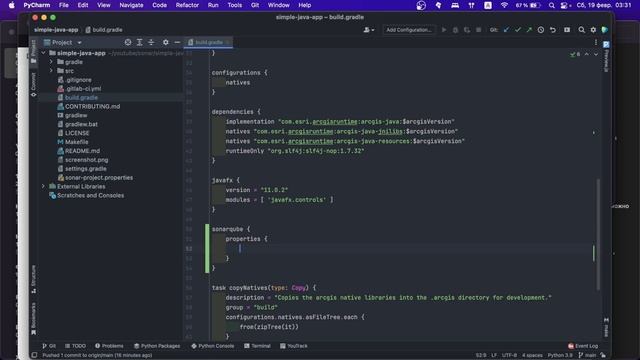Open the Terminal tool window
This screenshot has width=640, height=360.
[x=257, y=346]
